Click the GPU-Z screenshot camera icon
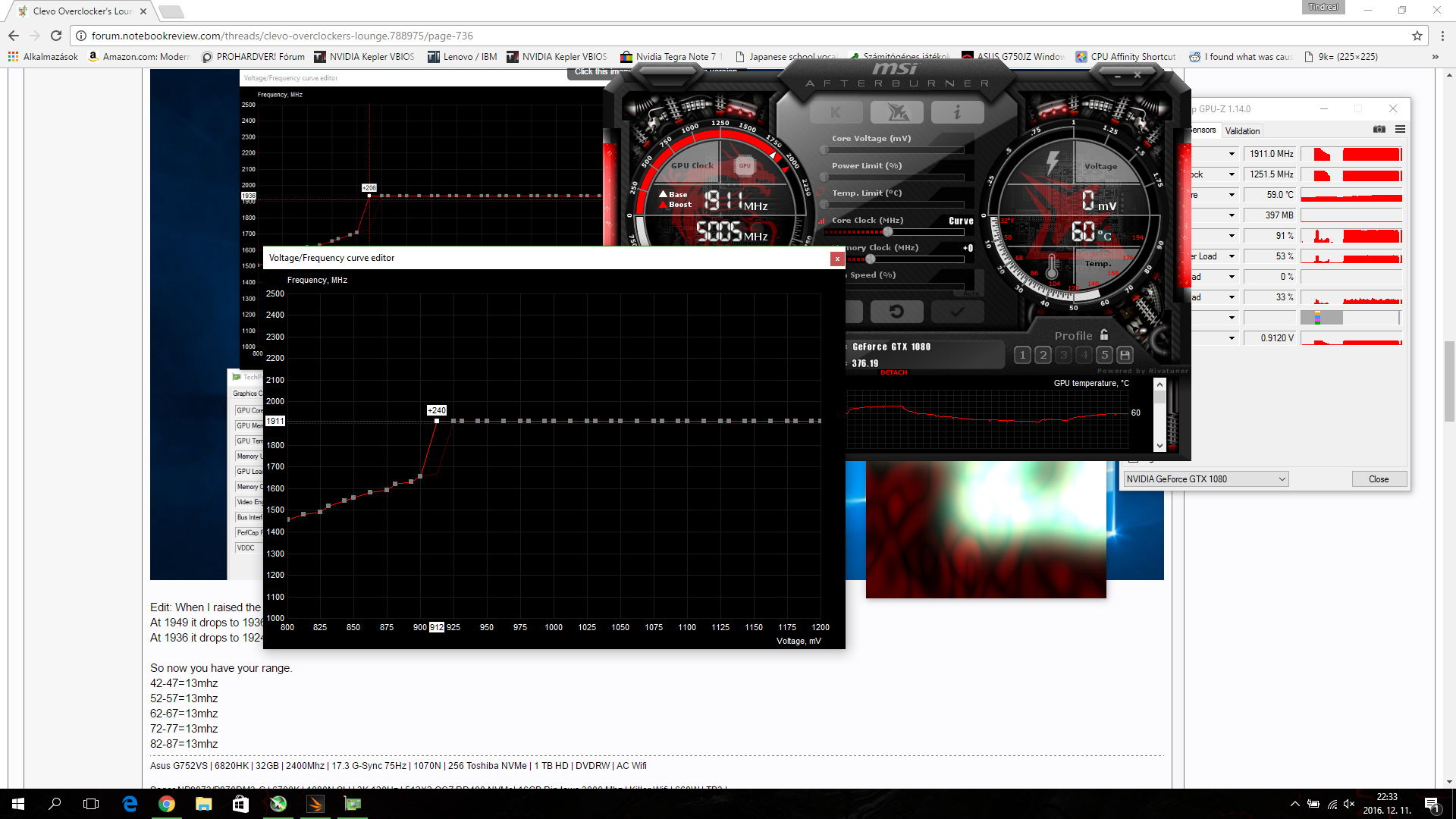This screenshot has height=819, width=1456. (x=1379, y=130)
